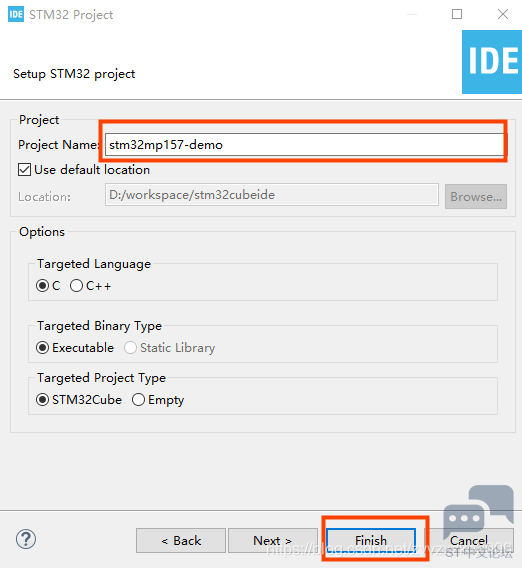Screen dimensions: 522x568
Task: Close the STM32 Project dialog
Action: (x=503, y=14)
